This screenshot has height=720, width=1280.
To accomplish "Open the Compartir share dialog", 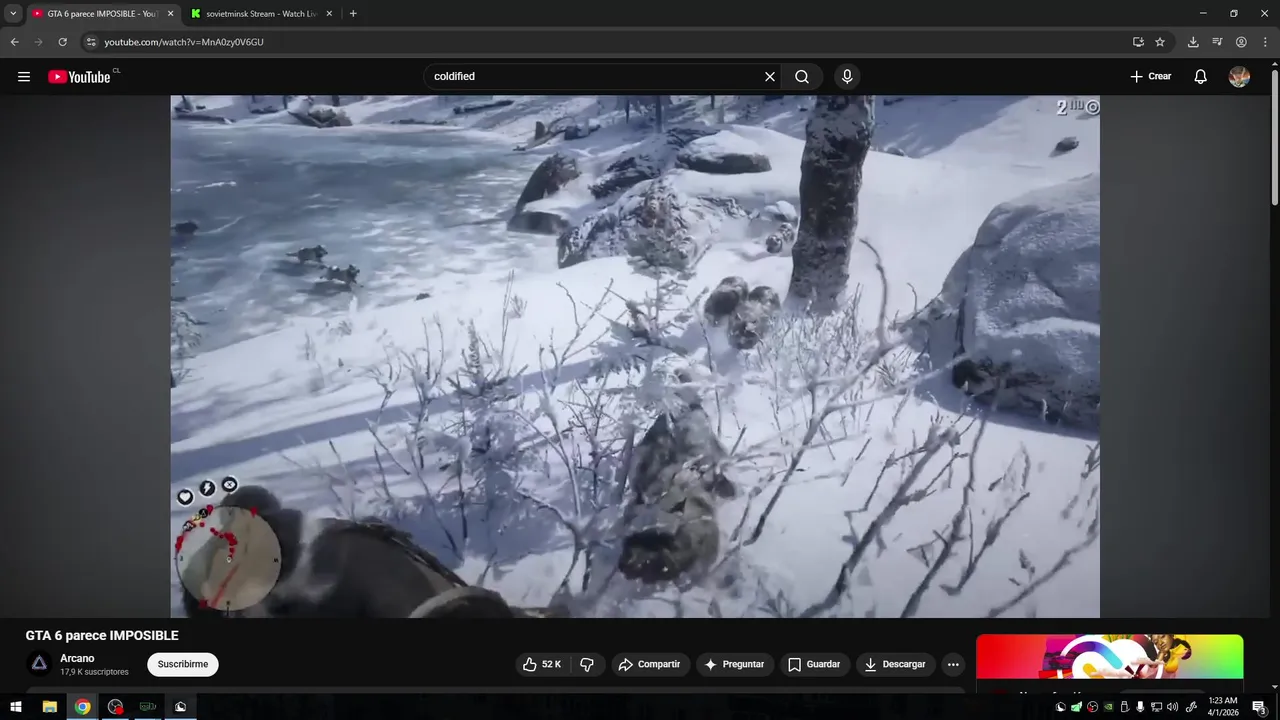I will coord(649,664).
